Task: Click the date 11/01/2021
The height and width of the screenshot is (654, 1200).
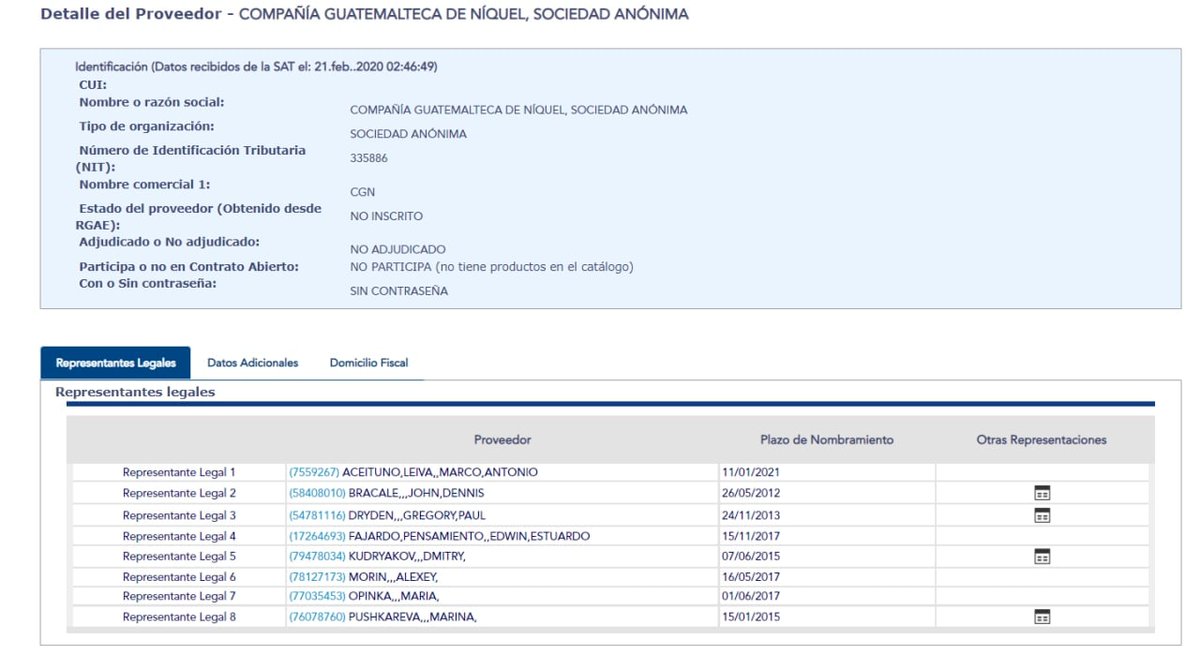Action: click(749, 472)
